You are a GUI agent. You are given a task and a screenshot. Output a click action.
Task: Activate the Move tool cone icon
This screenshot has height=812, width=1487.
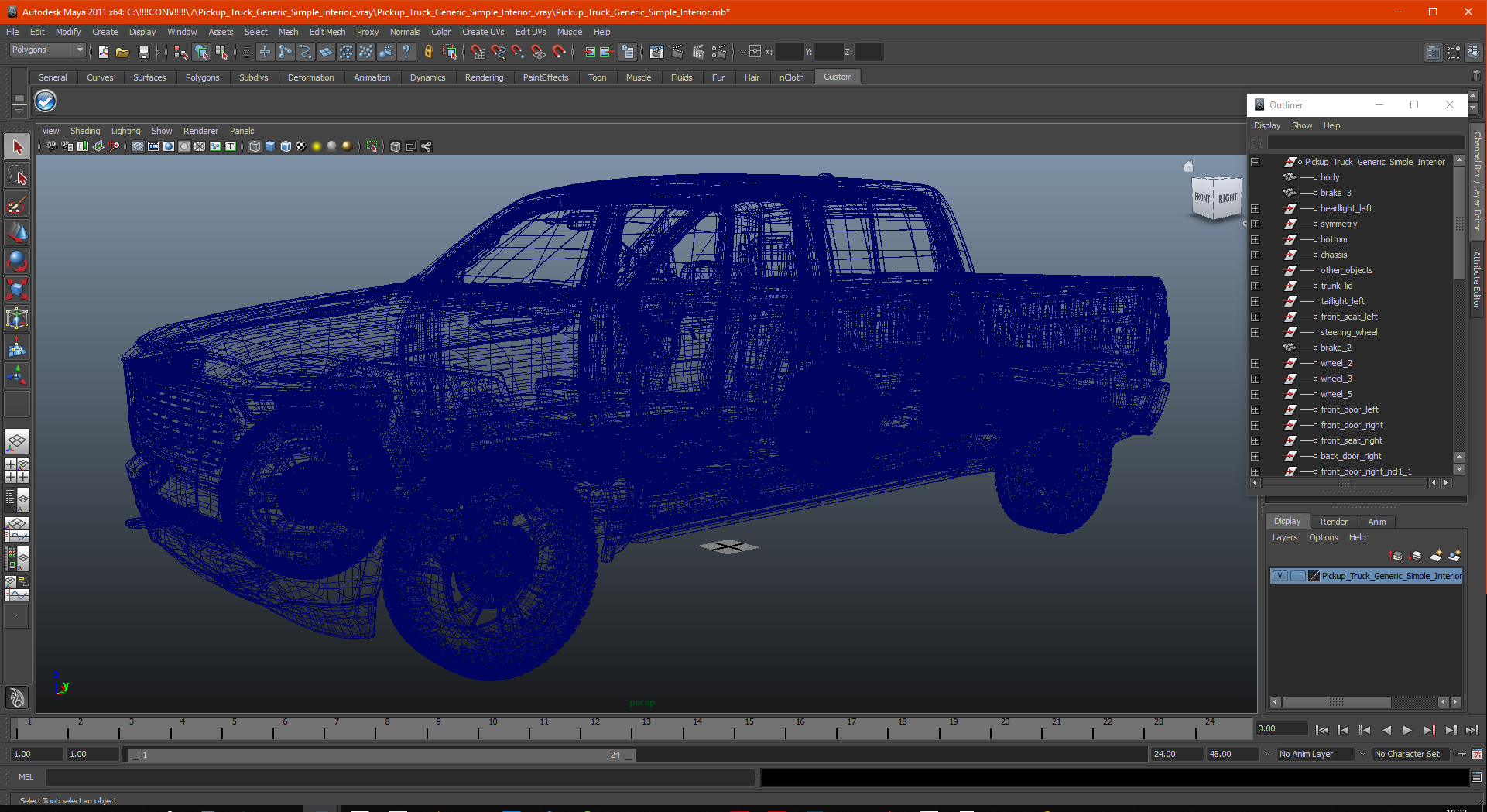[x=17, y=233]
